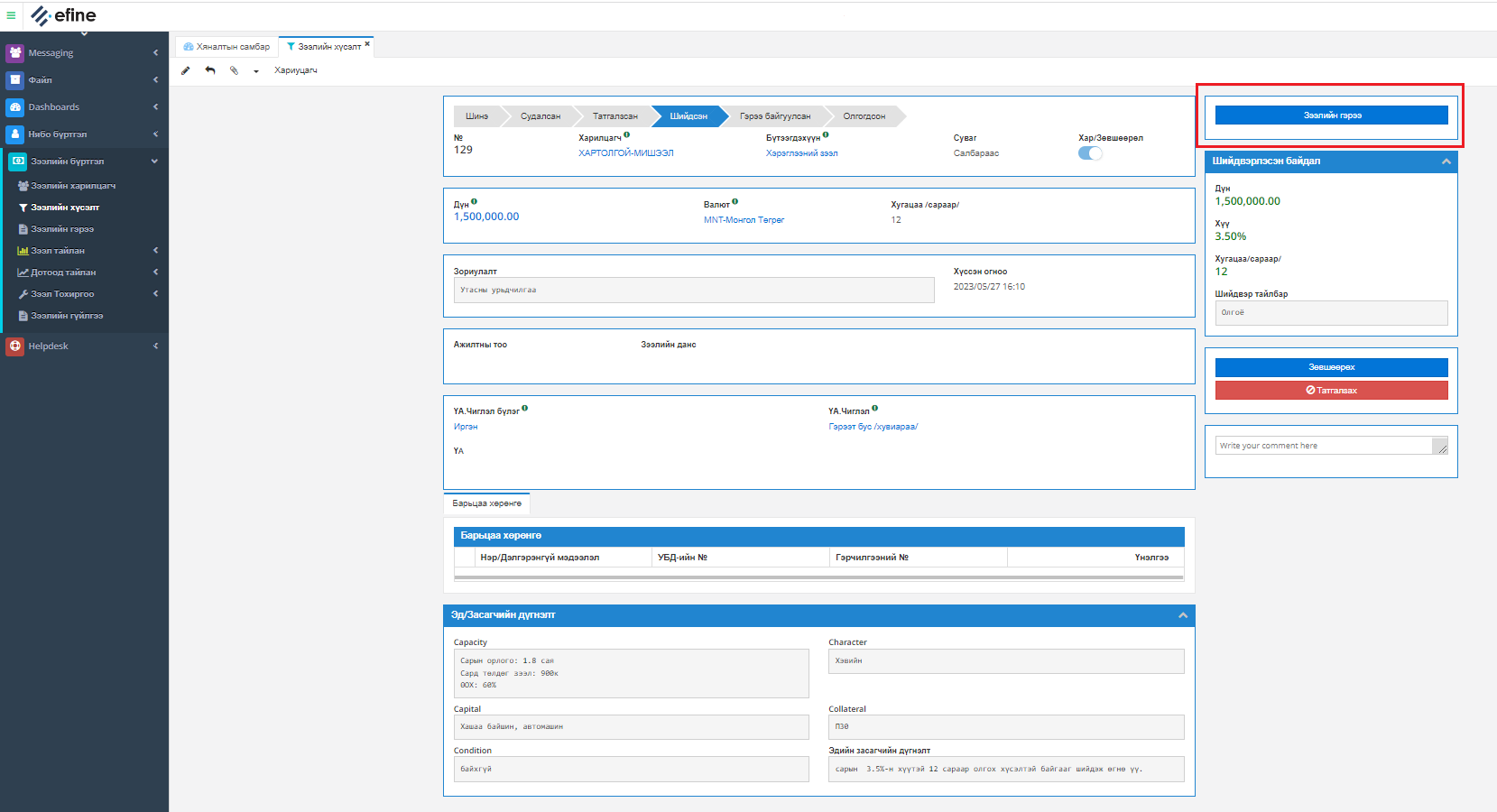The image size is (1497, 812).
Task: Click the purple Messaging icon
Action: (x=15, y=52)
